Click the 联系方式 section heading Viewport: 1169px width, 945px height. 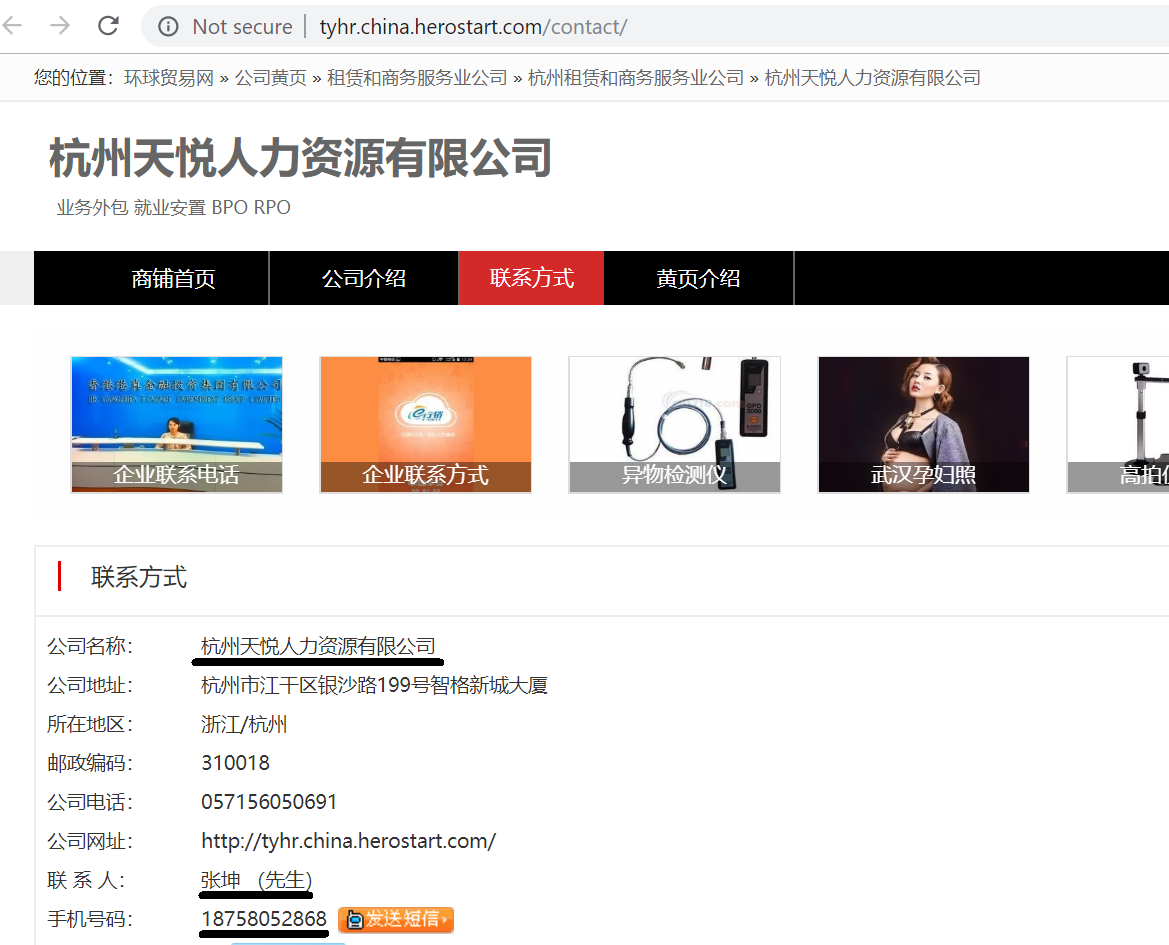(x=139, y=577)
